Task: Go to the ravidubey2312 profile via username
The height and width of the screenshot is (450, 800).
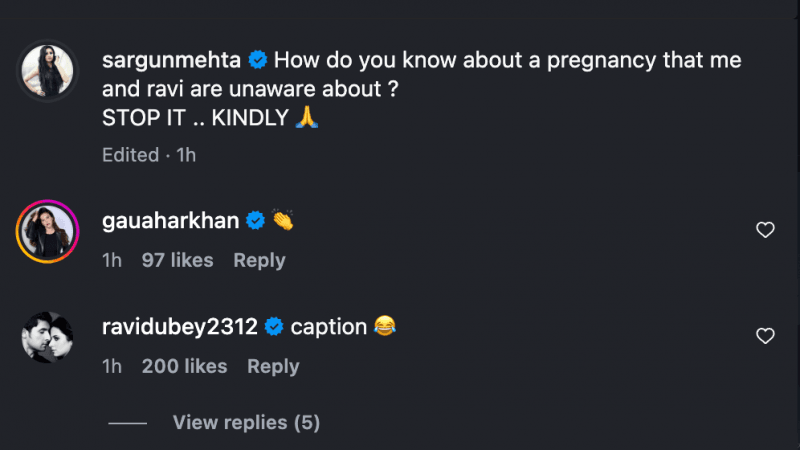Action: [180, 327]
